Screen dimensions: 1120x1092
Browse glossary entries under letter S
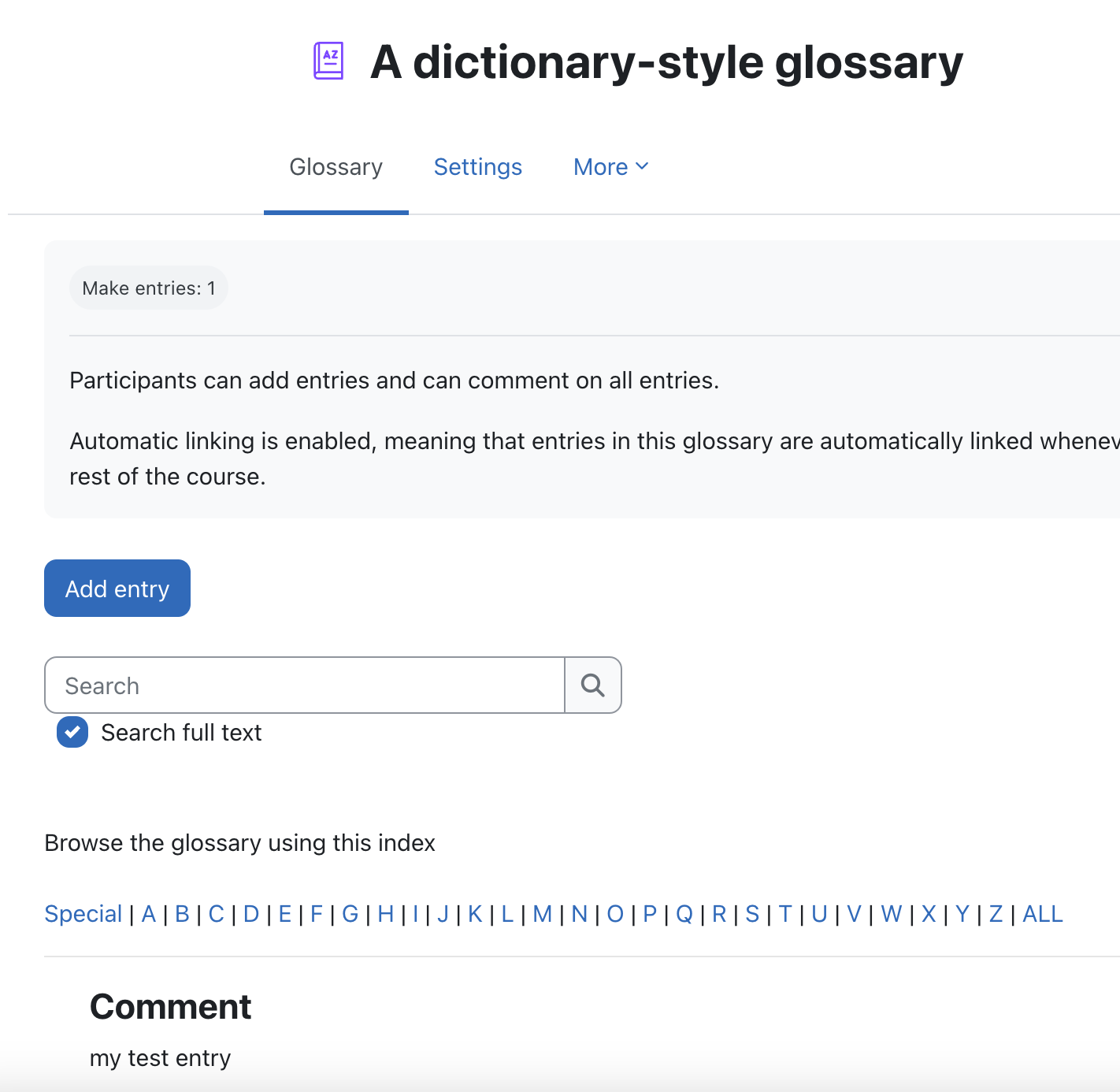tap(752, 914)
